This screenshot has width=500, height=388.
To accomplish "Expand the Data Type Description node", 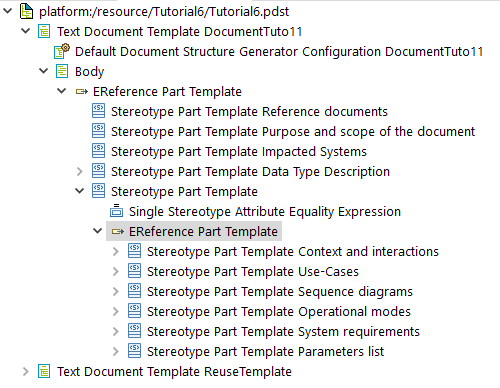I will coord(79,171).
